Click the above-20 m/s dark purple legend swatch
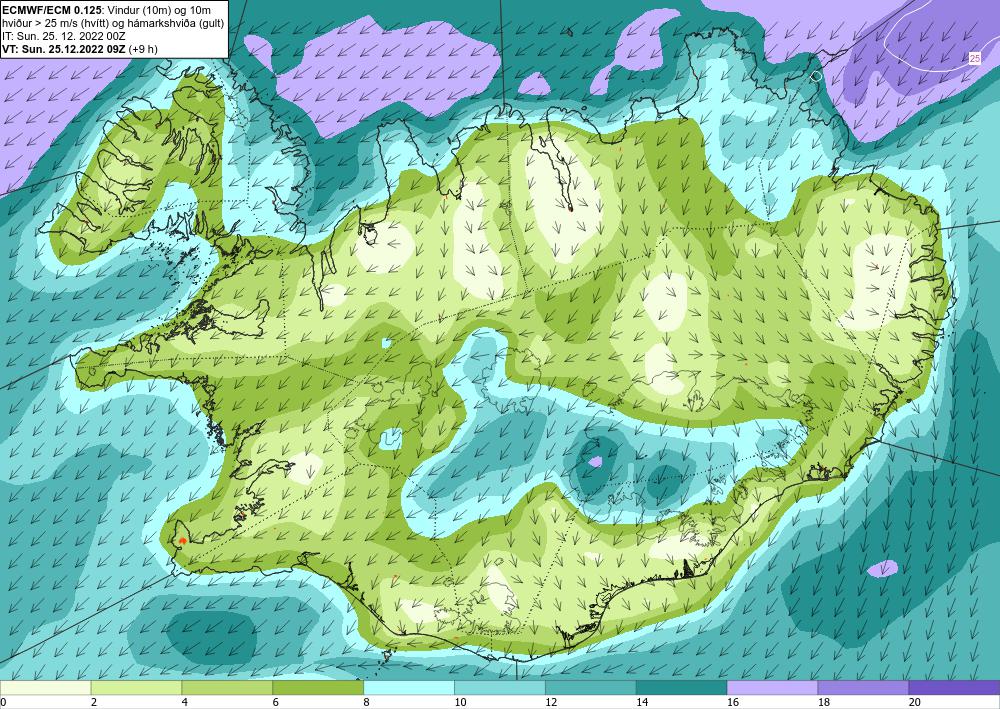Image resolution: width=1000 pixels, height=709 pixels. click(955, 688)
